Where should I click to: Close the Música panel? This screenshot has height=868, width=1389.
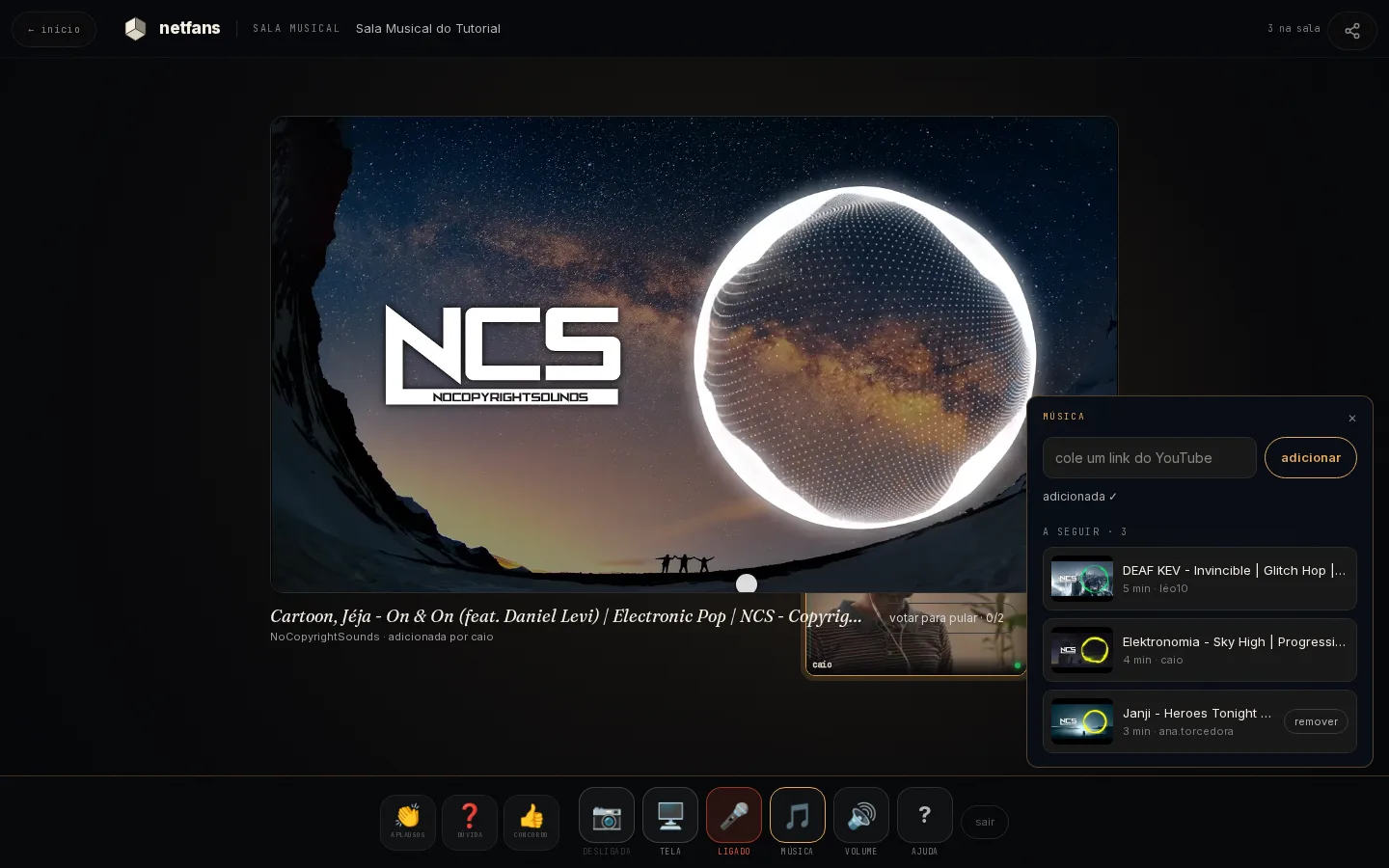pos(1352,419)
